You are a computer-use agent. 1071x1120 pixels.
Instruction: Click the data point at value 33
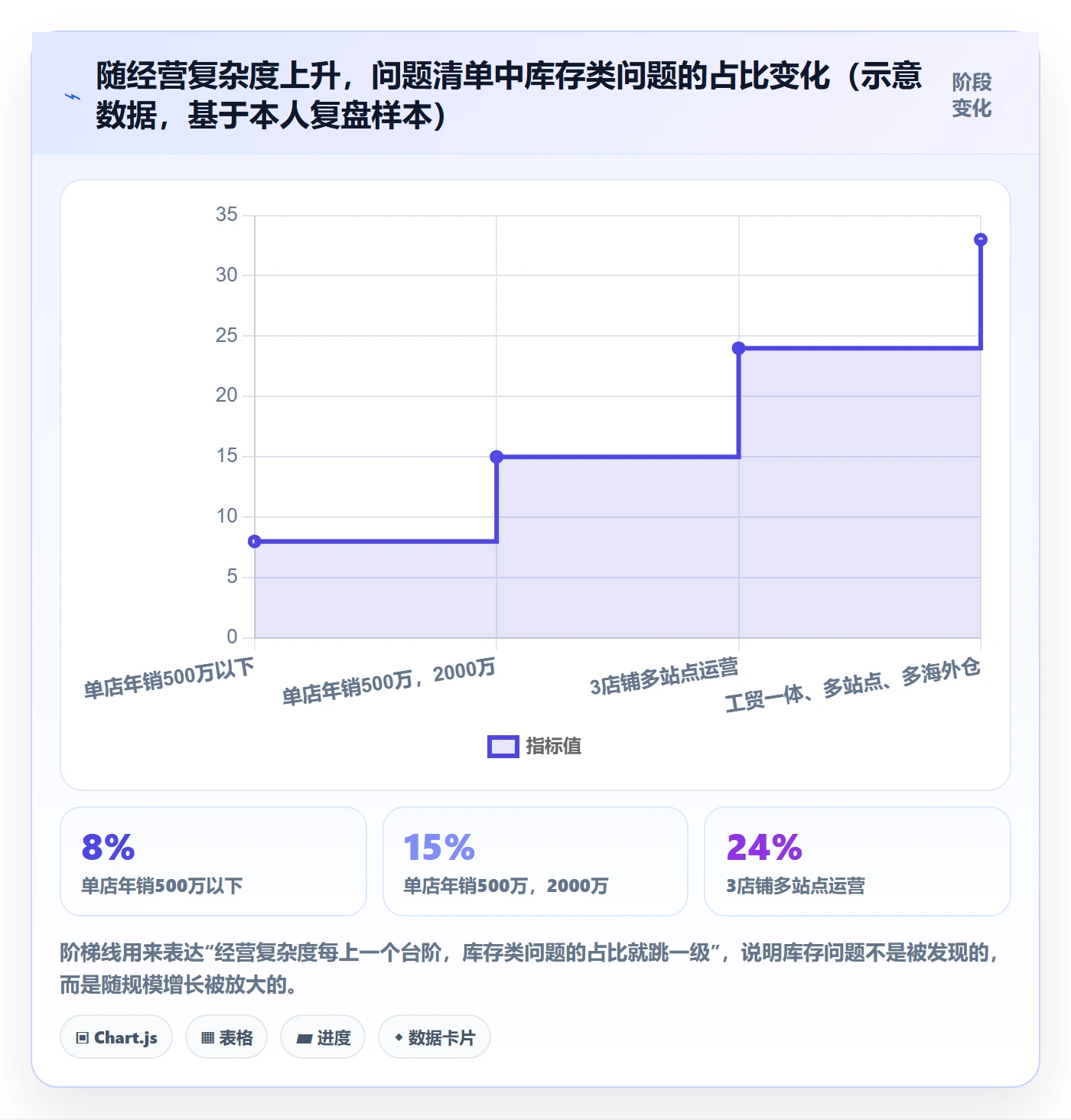(x=981, y=239)
